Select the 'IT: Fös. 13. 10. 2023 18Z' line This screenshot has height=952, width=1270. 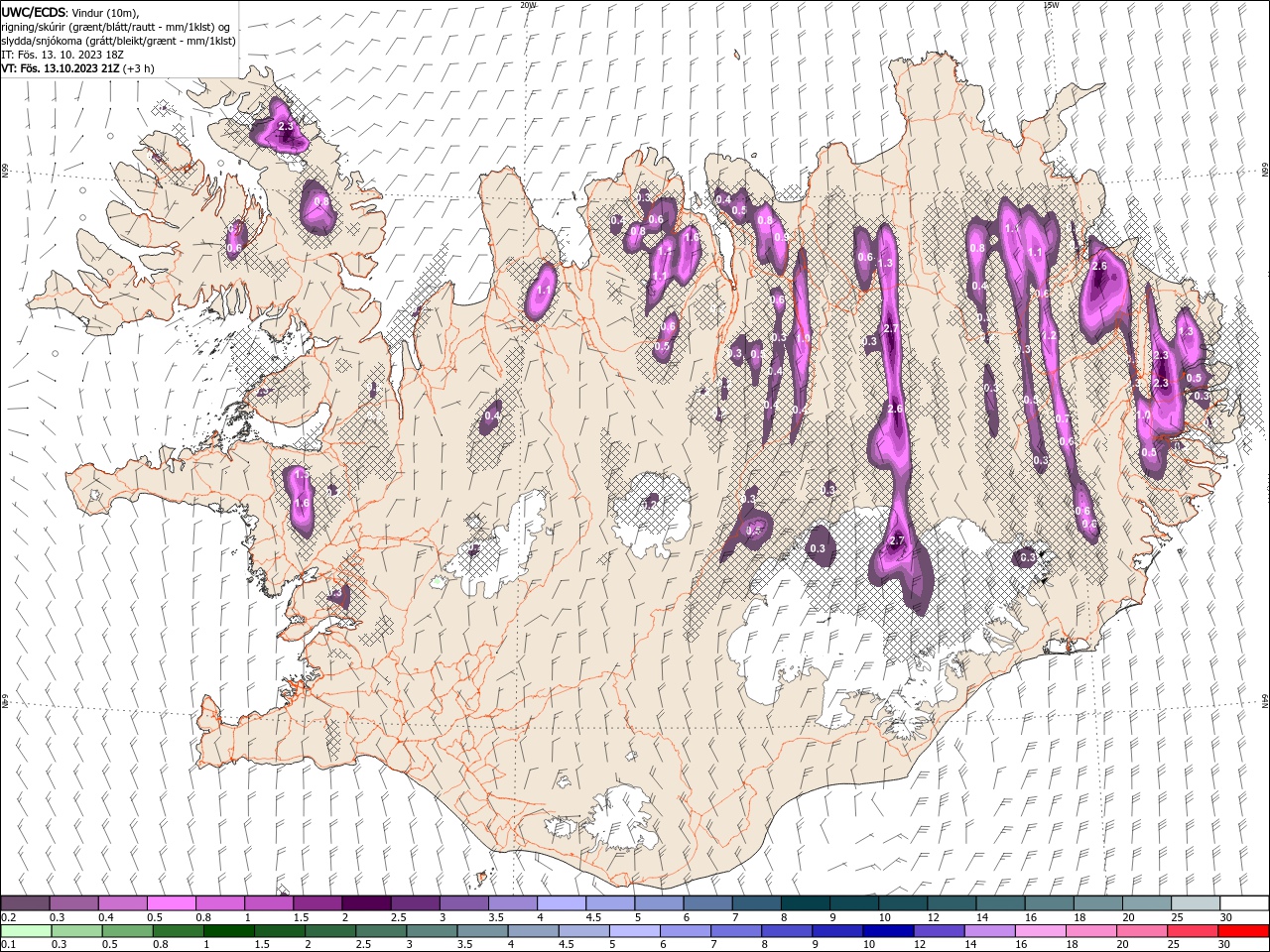click(x=63, y=55)
